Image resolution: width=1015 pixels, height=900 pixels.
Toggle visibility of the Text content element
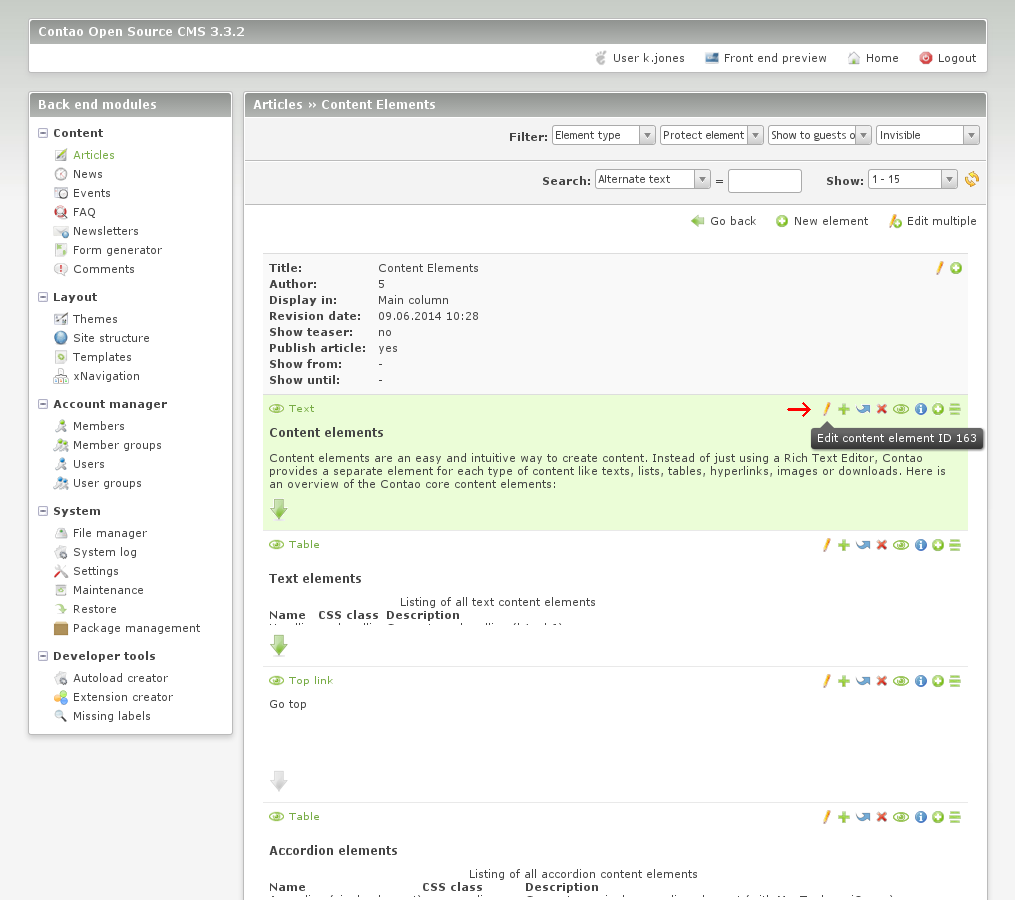point(900,409)
